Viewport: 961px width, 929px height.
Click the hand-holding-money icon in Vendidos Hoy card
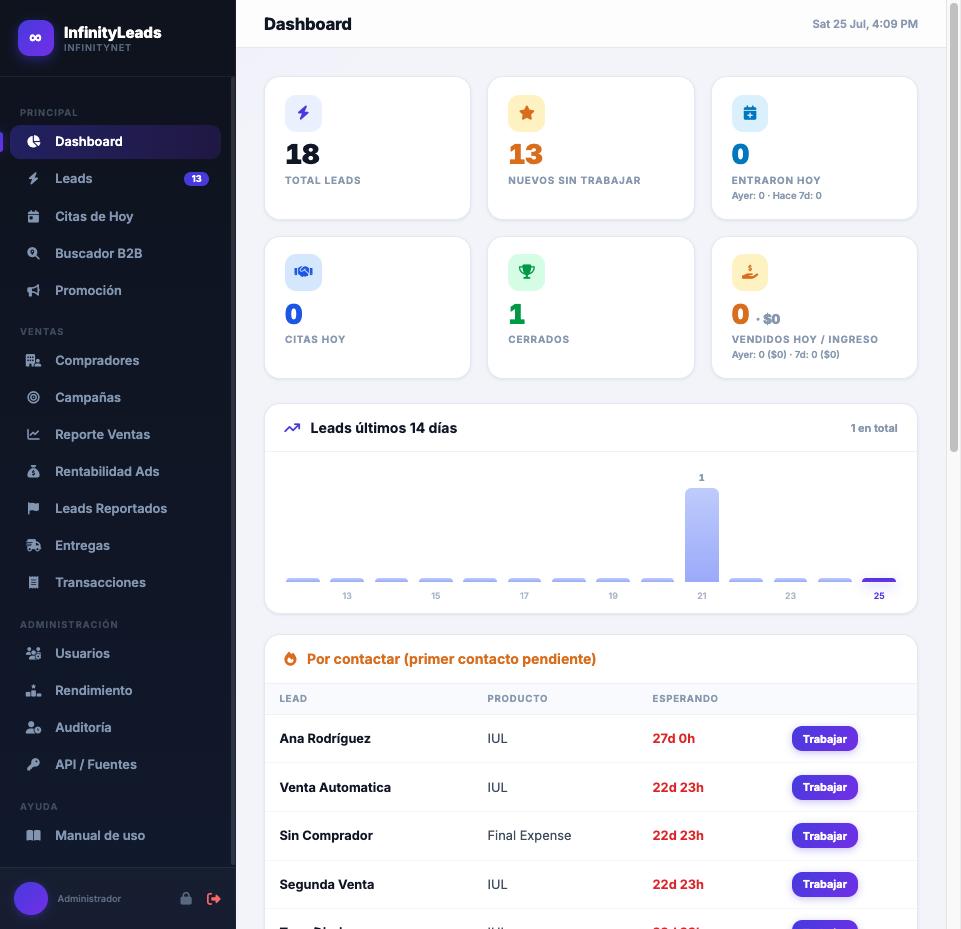tap(750, 272)
